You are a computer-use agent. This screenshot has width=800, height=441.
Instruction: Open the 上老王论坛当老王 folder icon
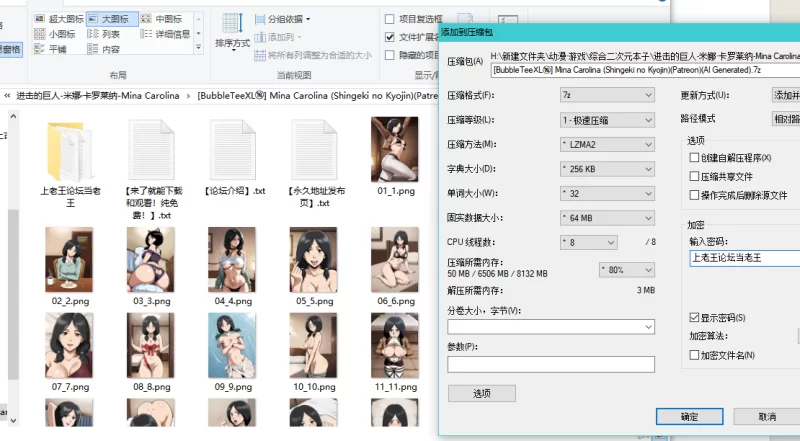click(70, 151)
